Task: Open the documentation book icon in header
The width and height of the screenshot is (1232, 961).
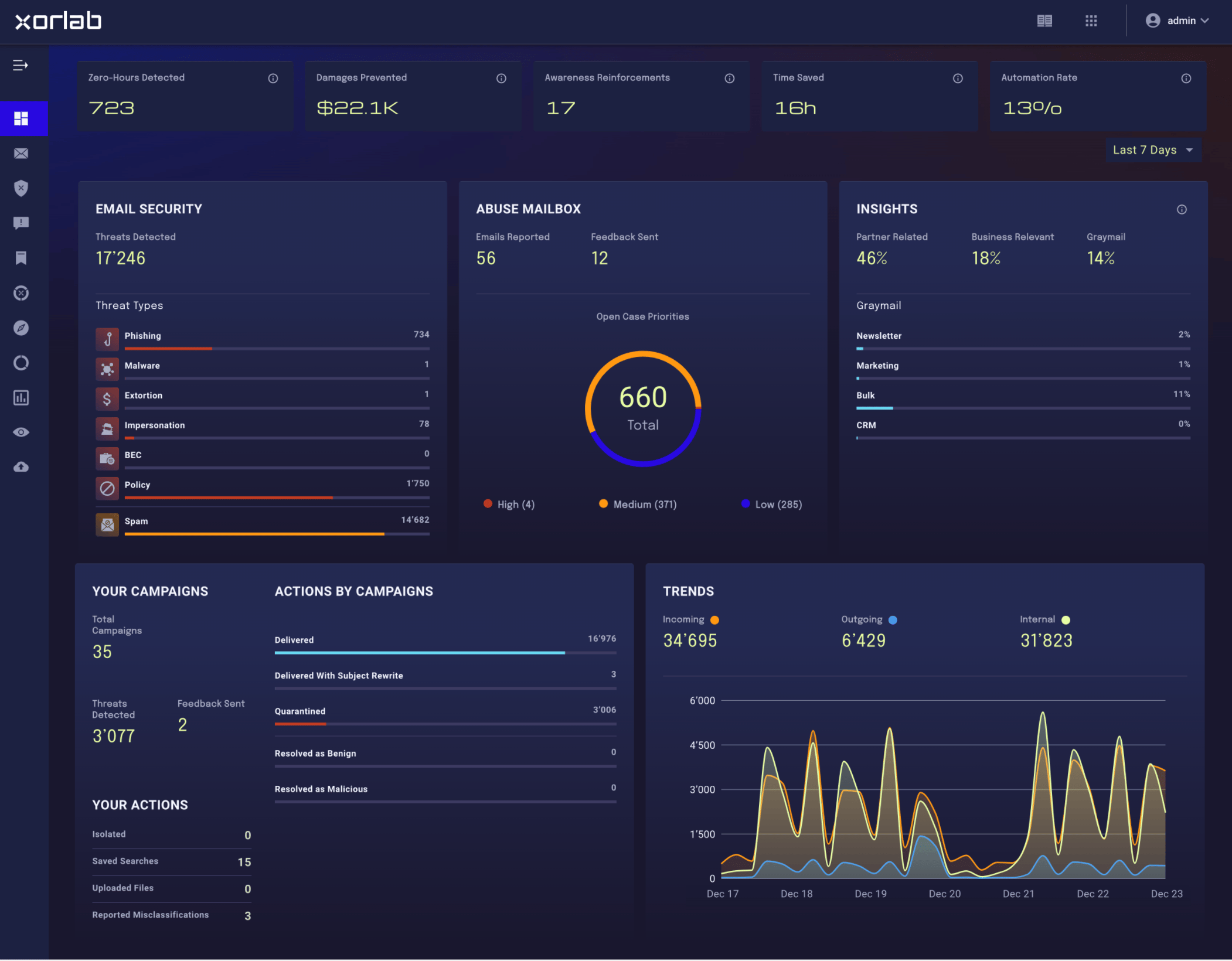Action: tap(1044, 21)
